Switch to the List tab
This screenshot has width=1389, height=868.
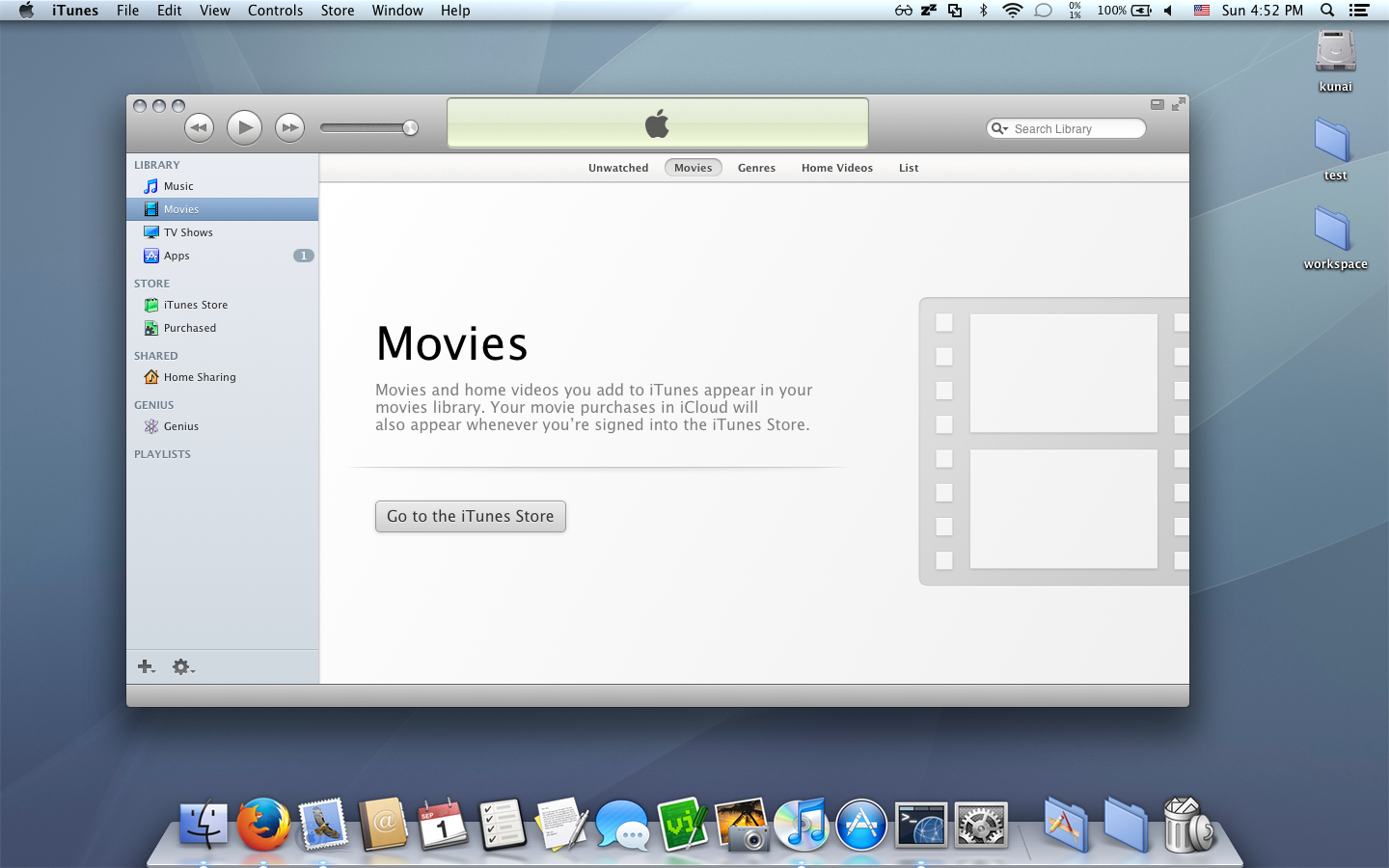(x=909, y=168)
